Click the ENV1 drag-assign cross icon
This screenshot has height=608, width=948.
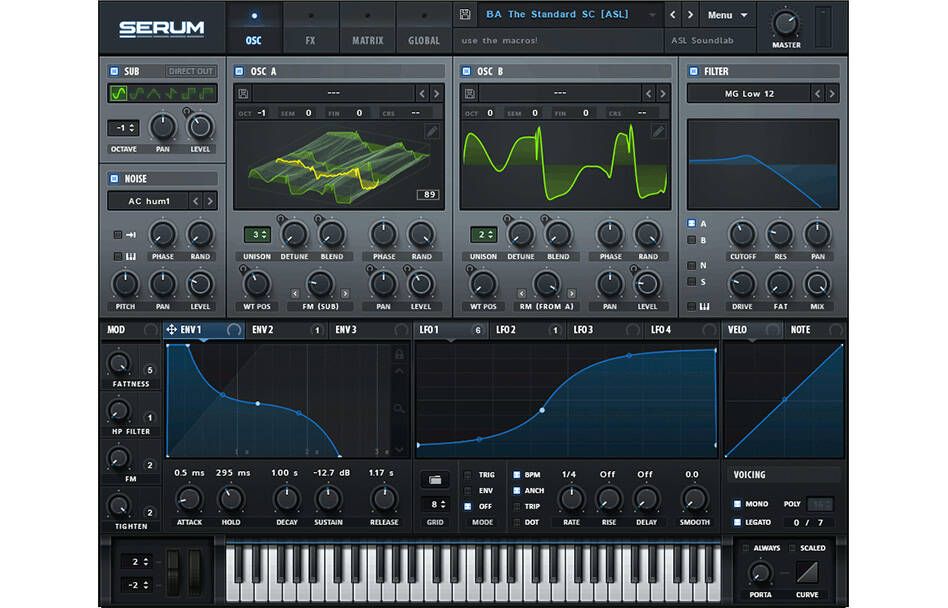click(x=171, y=329)
